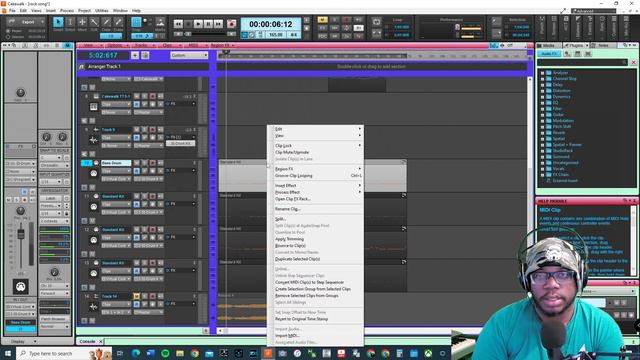Toggle the Snap to grid button
The height and width of the screenshot is (360, 640).
point(136,22)
